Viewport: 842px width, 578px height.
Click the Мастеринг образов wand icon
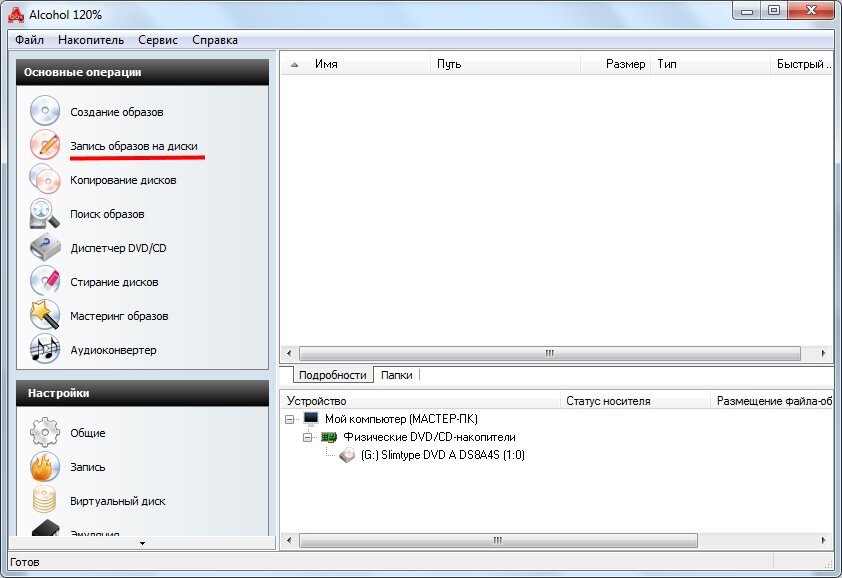click(x=45, y=315)
